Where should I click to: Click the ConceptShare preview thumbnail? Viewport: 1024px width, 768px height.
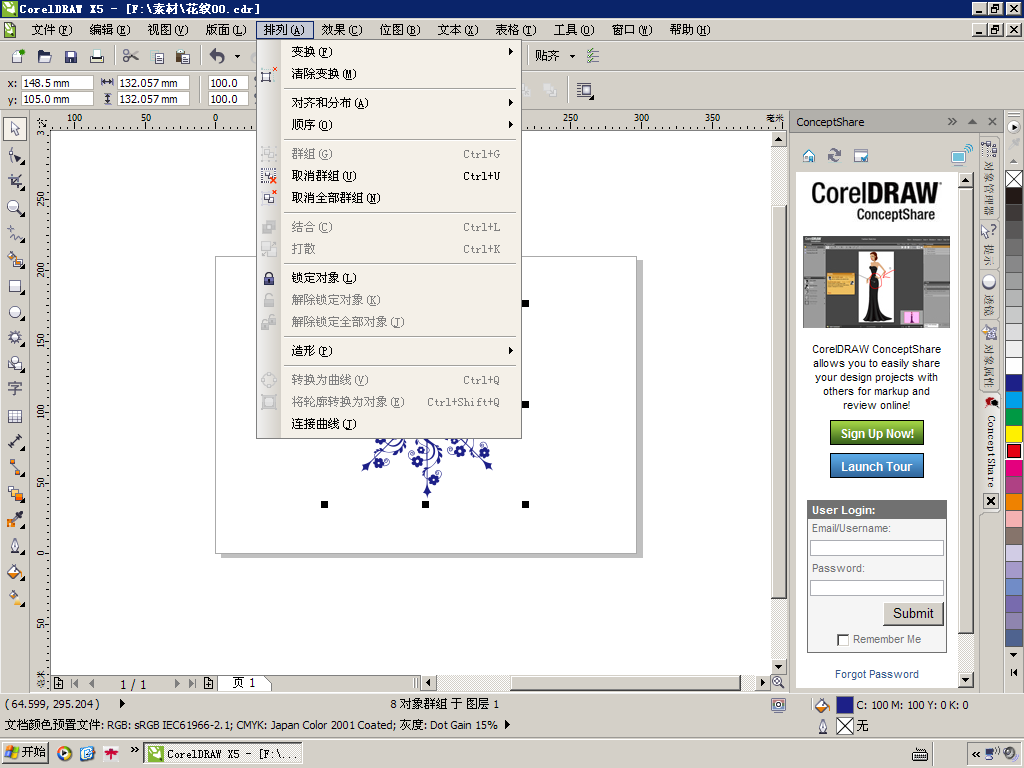[x=876, y=281]
